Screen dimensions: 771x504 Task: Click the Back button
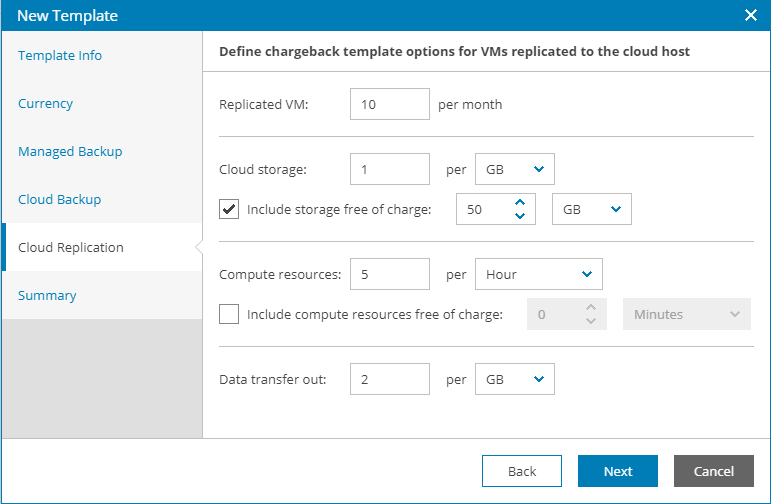point(522,471)
